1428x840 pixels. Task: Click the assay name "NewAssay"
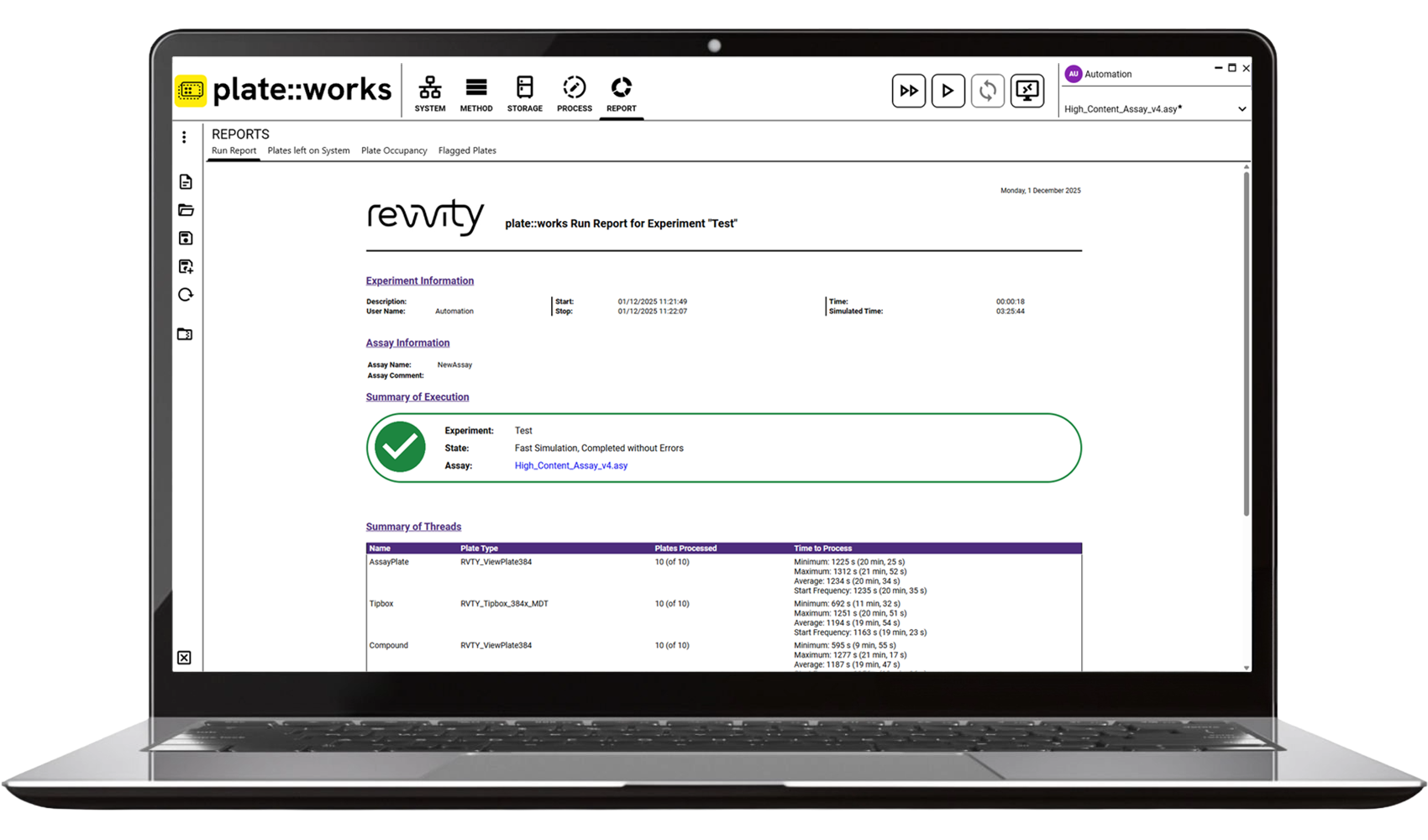(454, 365)
